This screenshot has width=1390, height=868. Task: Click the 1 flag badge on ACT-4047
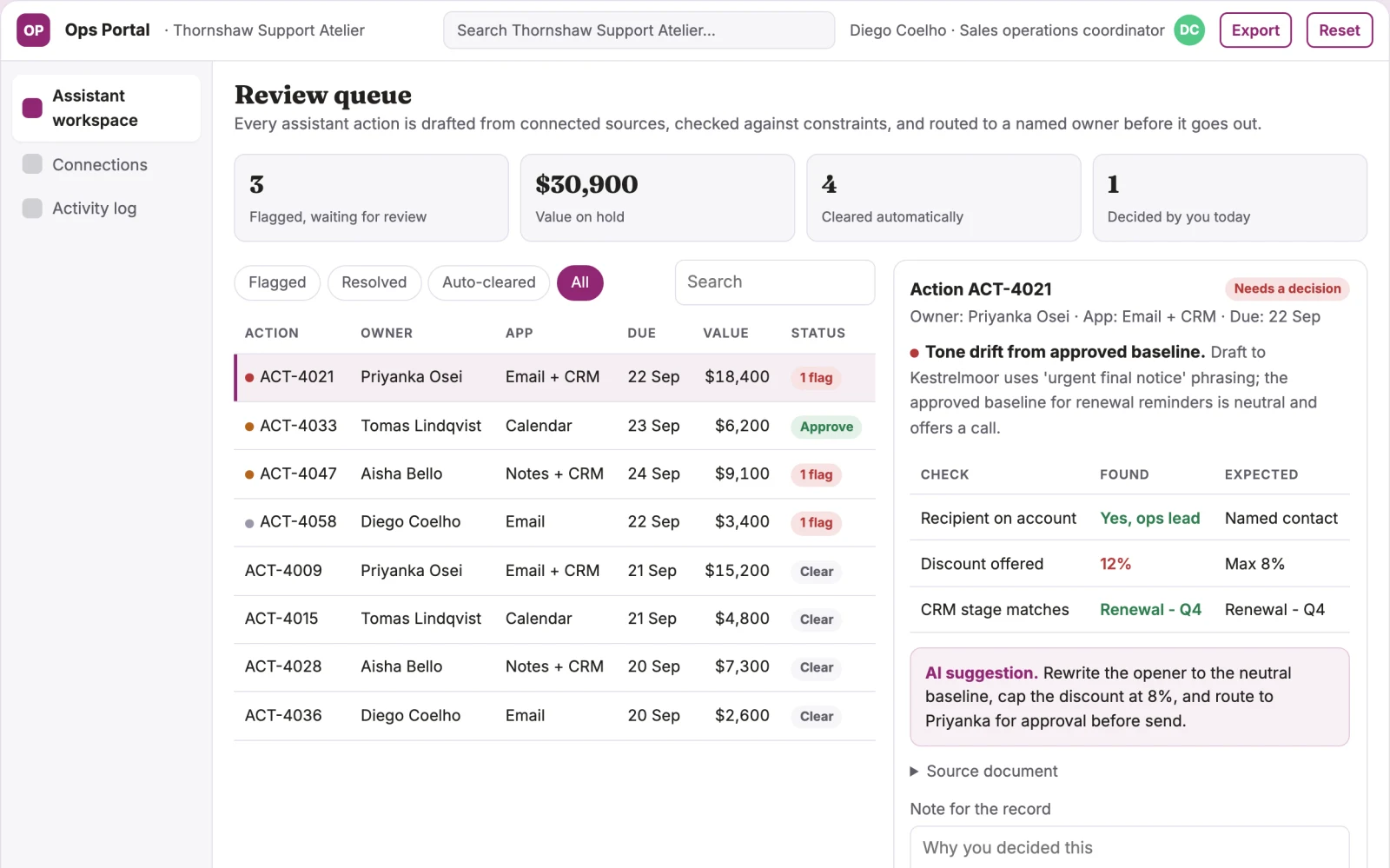point(816,474)
